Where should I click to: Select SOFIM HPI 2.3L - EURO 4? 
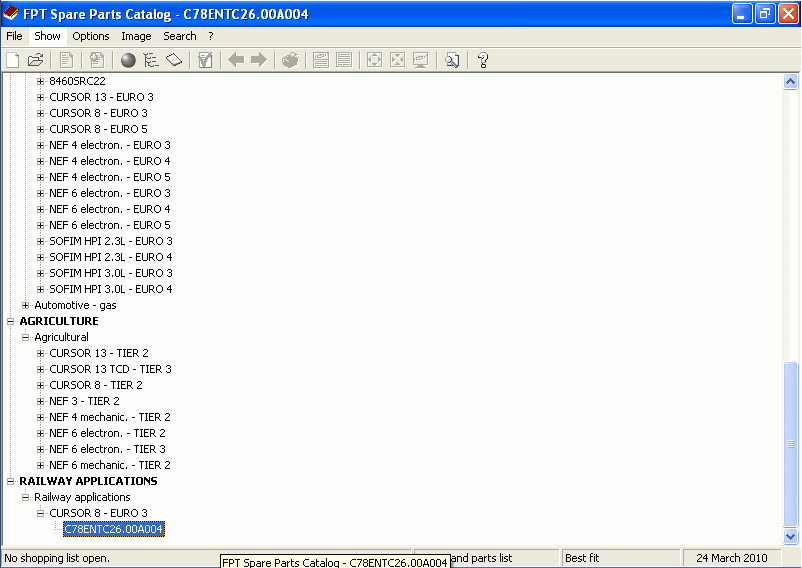pyautogui.click(x=110, y=257)
